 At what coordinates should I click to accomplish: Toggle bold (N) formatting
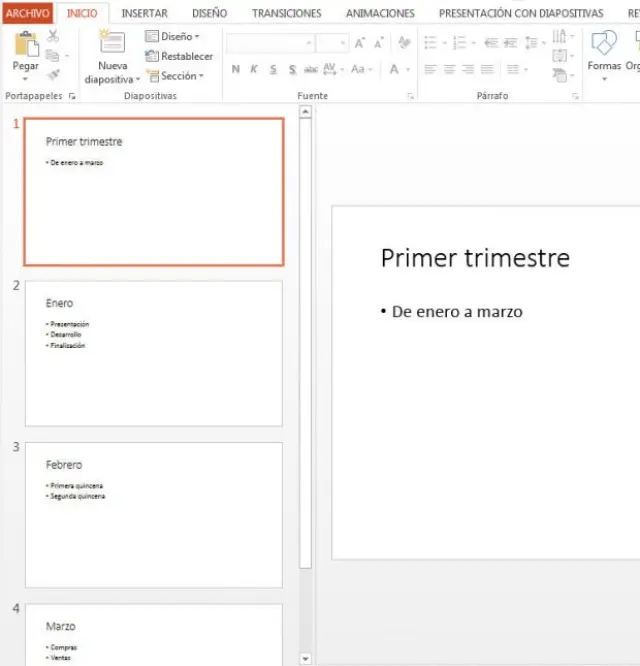[x=236, y=69]
